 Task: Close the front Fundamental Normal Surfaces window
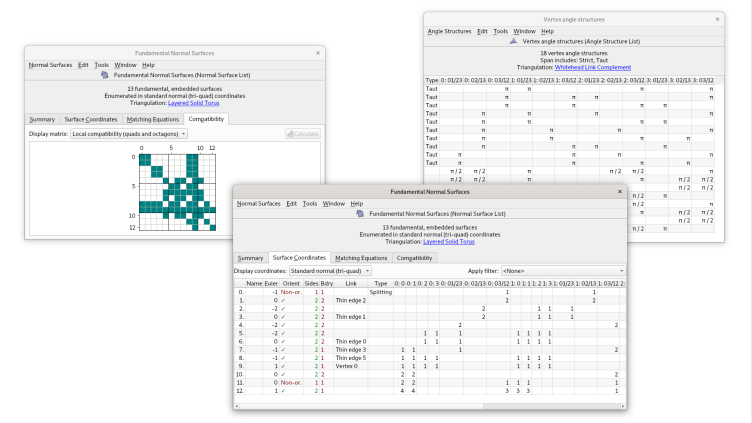point(620,190)
